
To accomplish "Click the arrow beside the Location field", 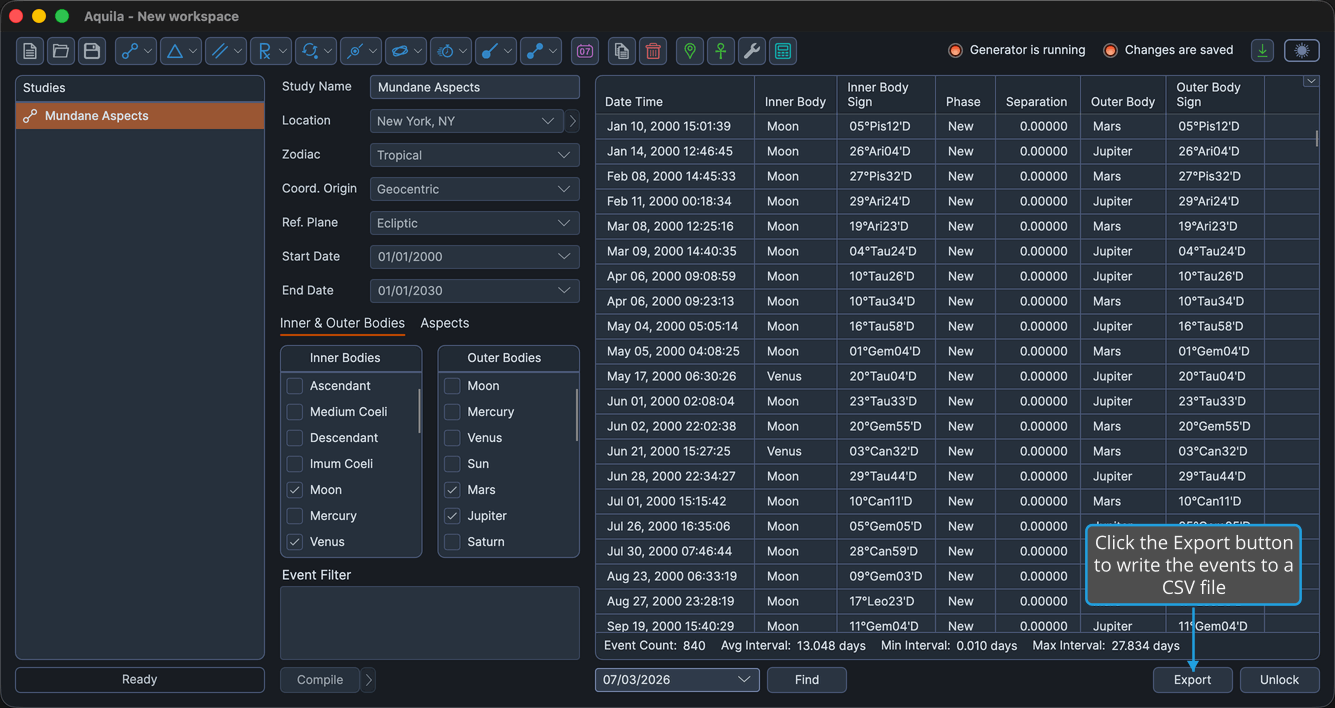I will click(573, 121).
